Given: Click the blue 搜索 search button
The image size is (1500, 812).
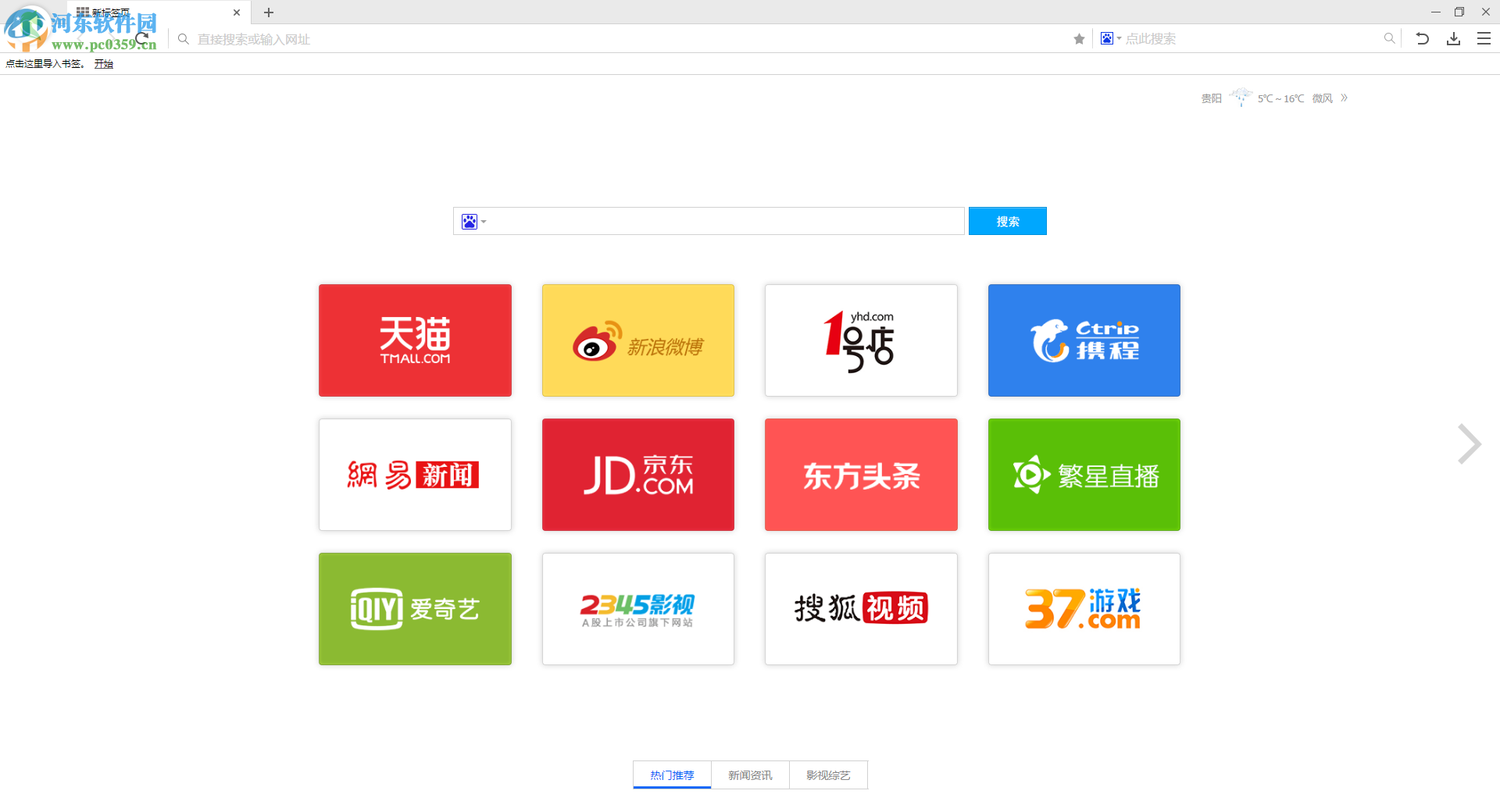Looking at the screenshot, I should coord(1007,221).
